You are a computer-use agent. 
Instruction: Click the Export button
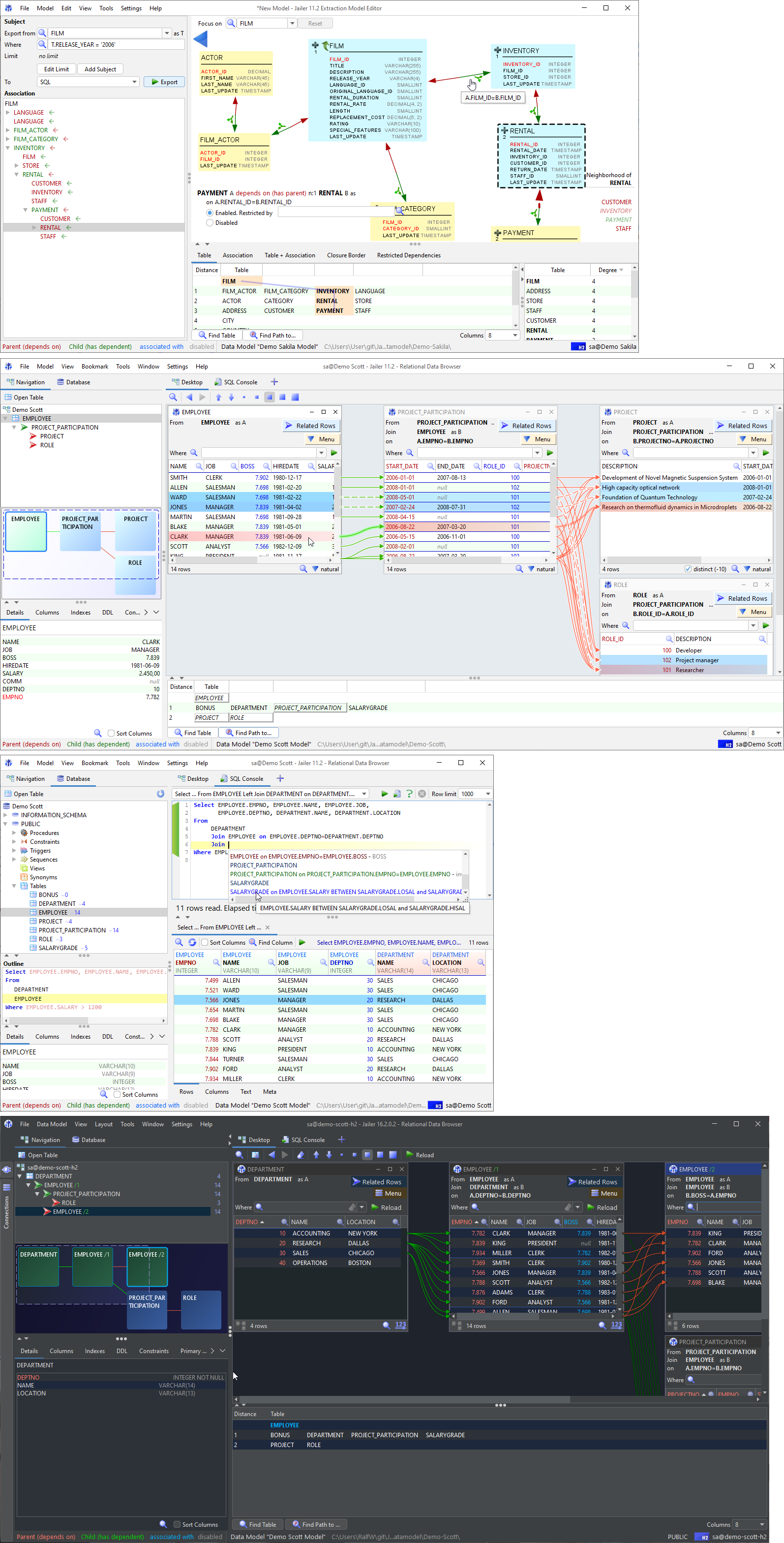click(x=164, y=82)
